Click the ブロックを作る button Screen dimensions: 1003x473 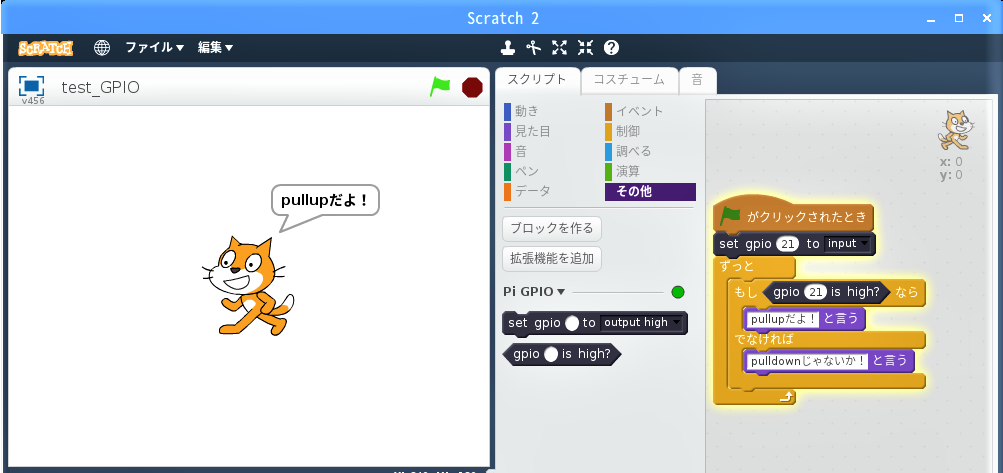tap(552, 228)
